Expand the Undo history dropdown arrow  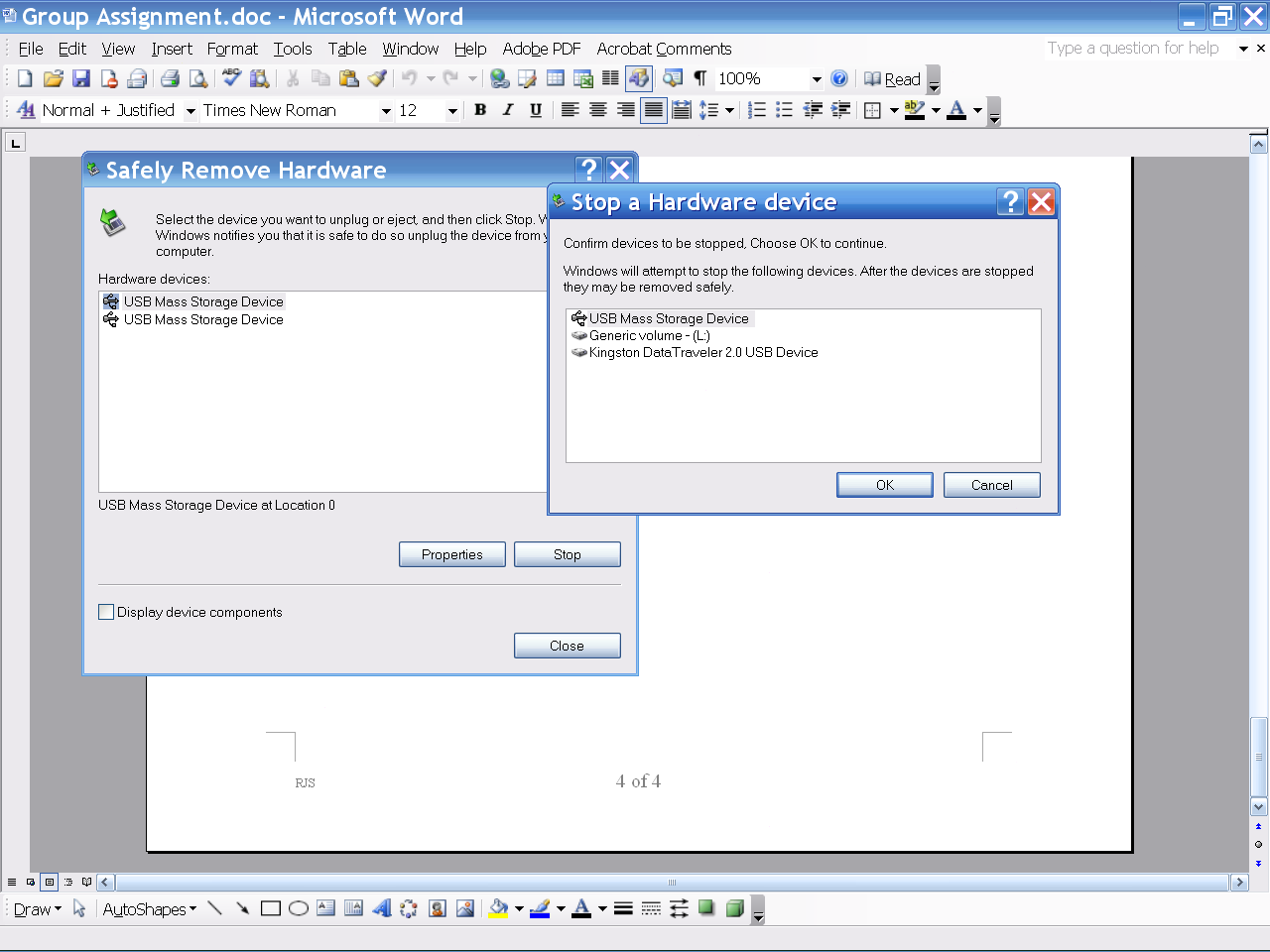point(431,78)
